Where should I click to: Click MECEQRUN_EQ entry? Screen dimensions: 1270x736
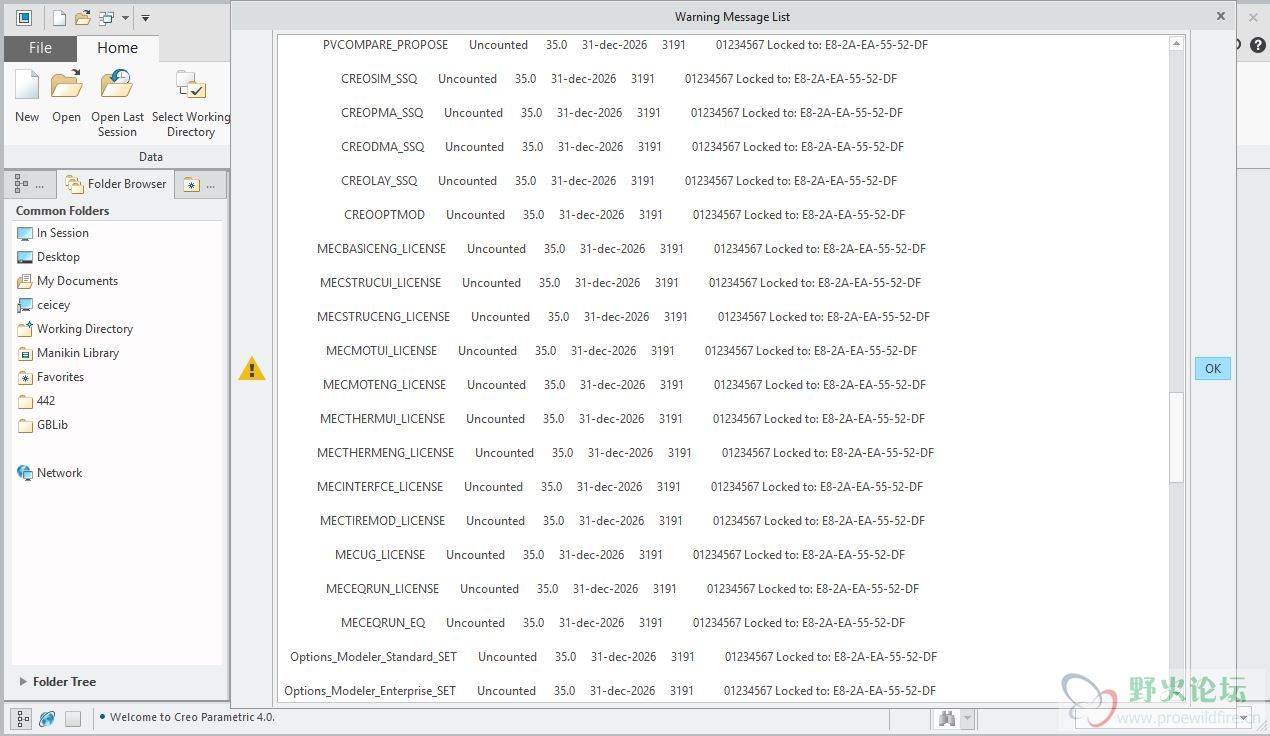623,623
